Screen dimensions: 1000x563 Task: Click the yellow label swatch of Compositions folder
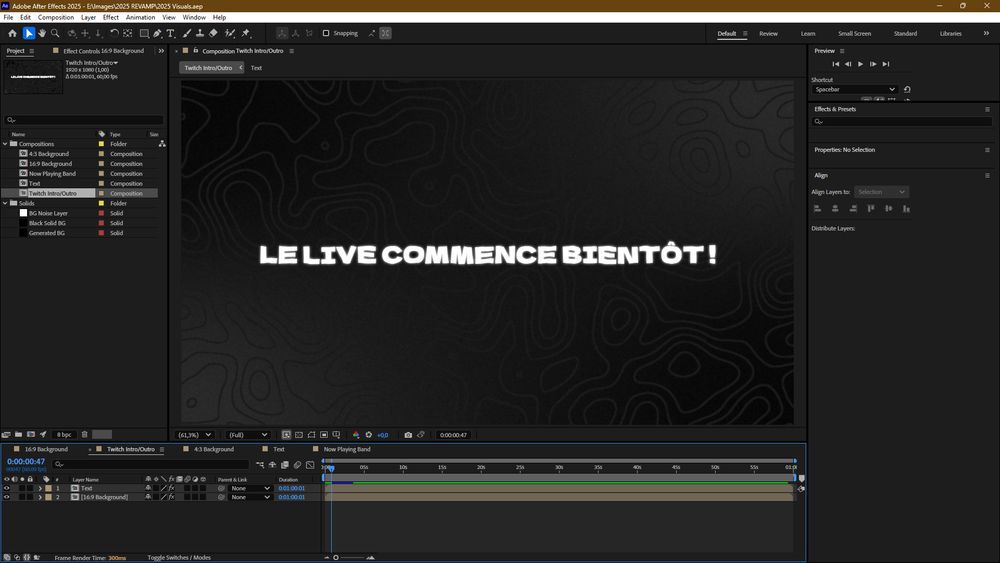click(101, 144)
